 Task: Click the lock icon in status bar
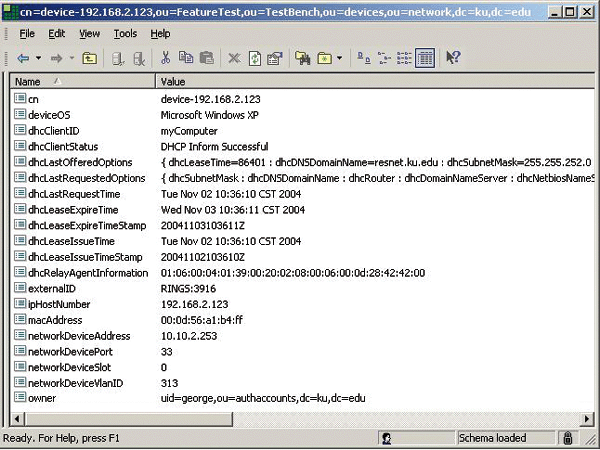tap(567, 438)
